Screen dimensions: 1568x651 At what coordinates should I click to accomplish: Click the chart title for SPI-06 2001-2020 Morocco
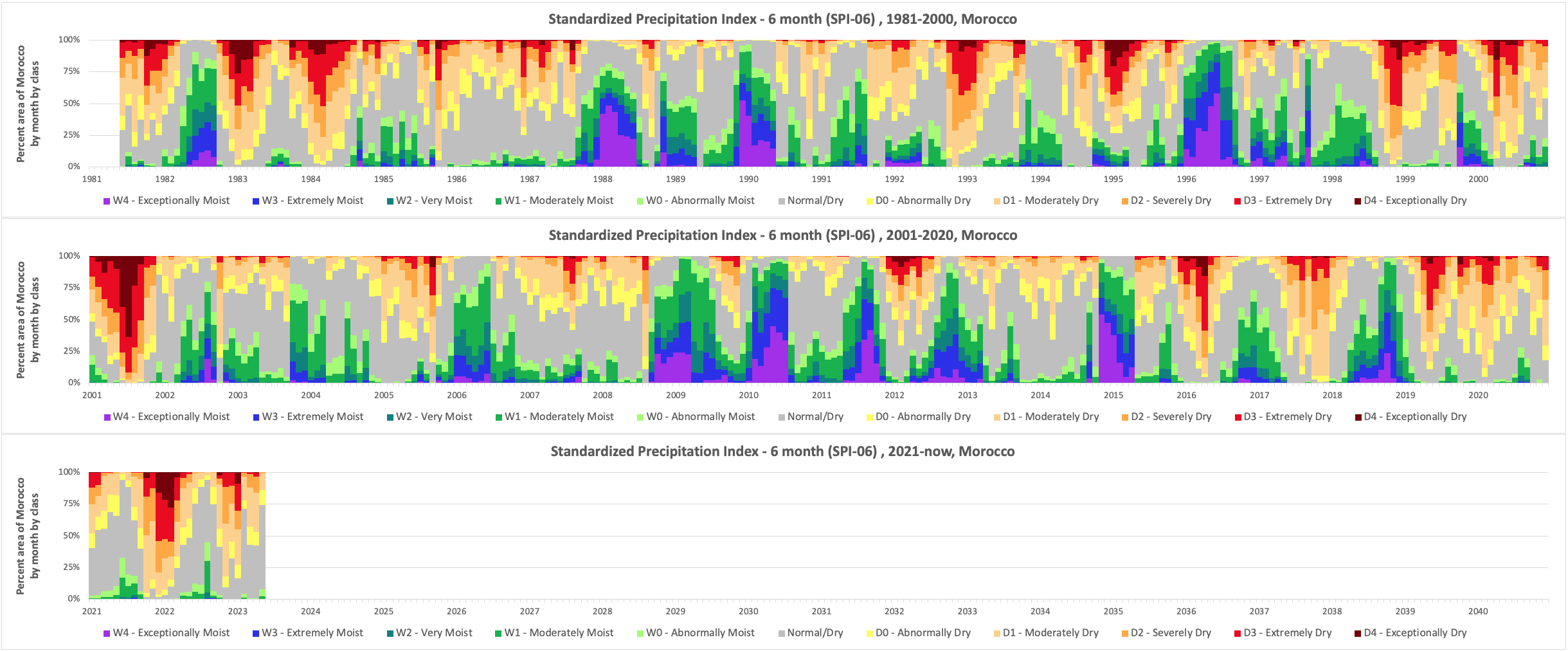pyautogui.click(x=782, y=235)
